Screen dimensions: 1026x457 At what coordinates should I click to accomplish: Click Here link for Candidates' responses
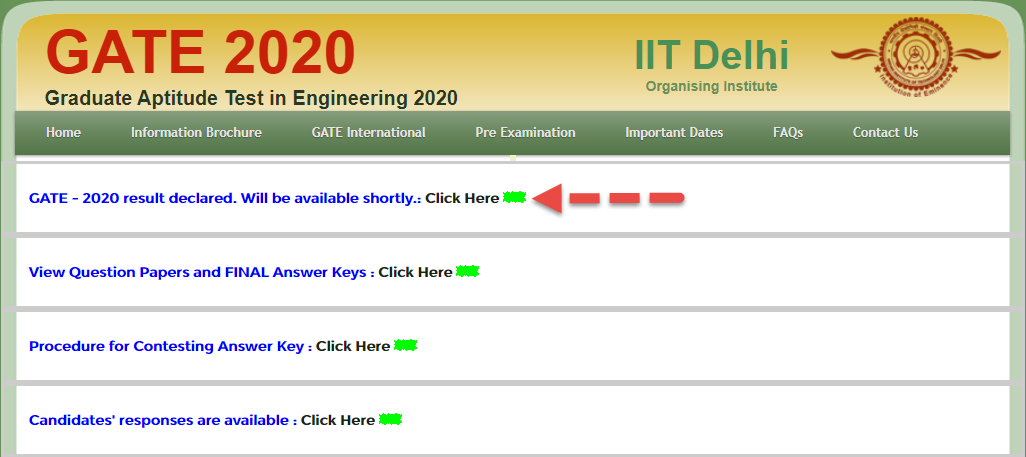(x=338, y=420)
